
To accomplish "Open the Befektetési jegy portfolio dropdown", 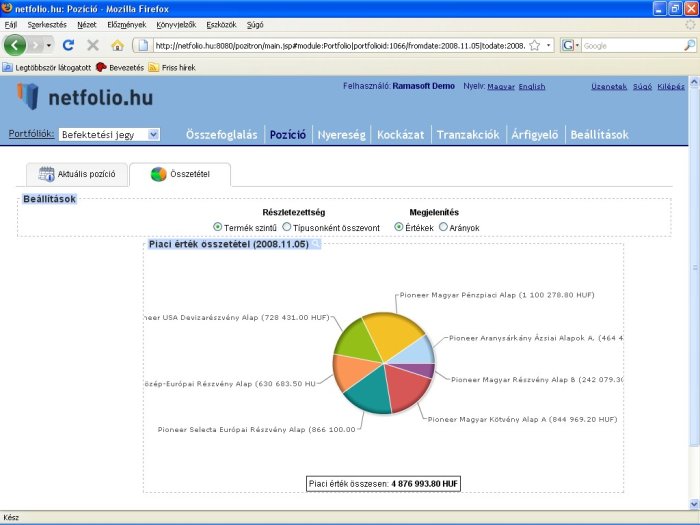I will [x=109, y=134].
